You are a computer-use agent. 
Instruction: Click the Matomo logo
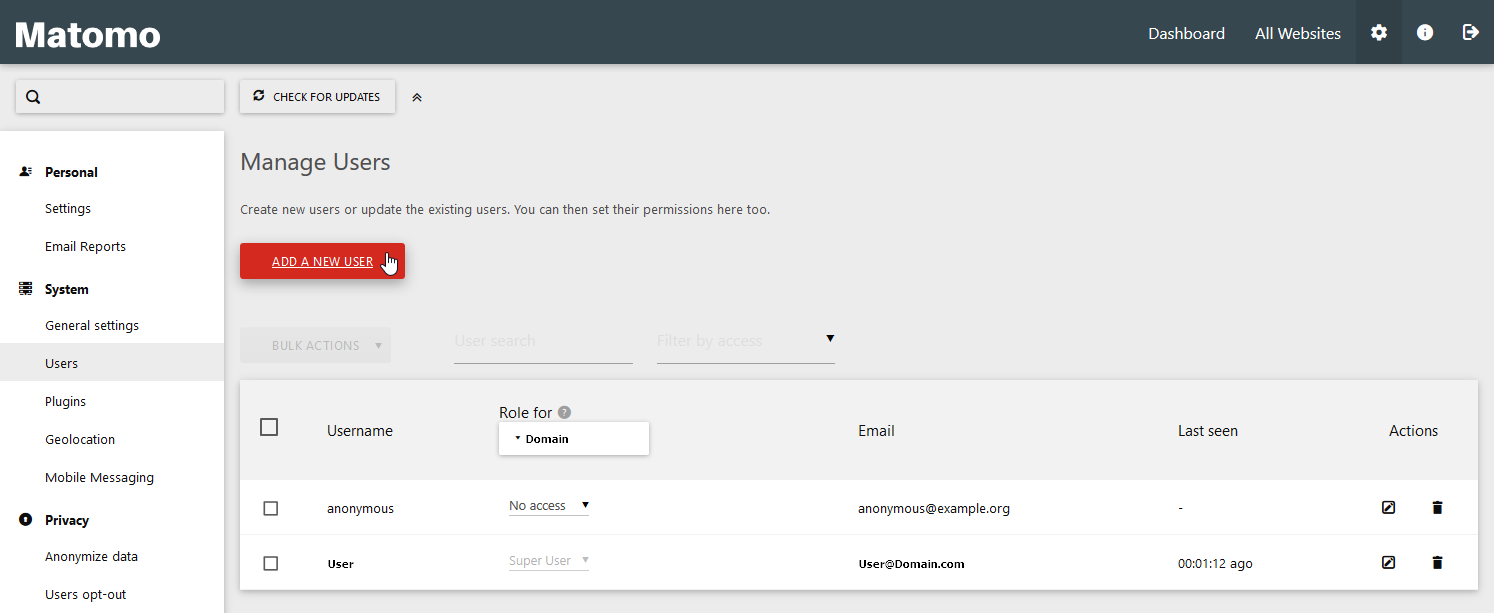coord(88,34)
